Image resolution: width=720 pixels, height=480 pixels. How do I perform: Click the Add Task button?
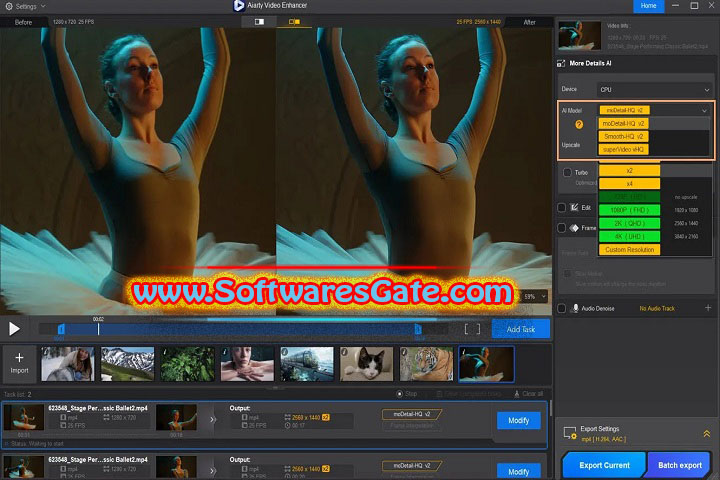pos(521,329)
